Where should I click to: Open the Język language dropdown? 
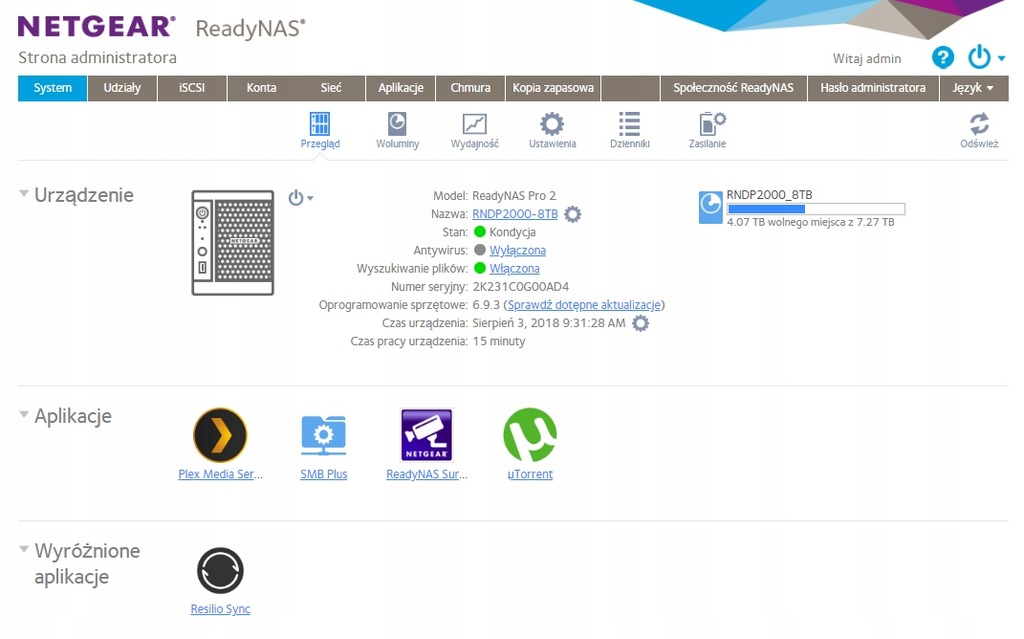pyautogui.click(x=973, y=88)
